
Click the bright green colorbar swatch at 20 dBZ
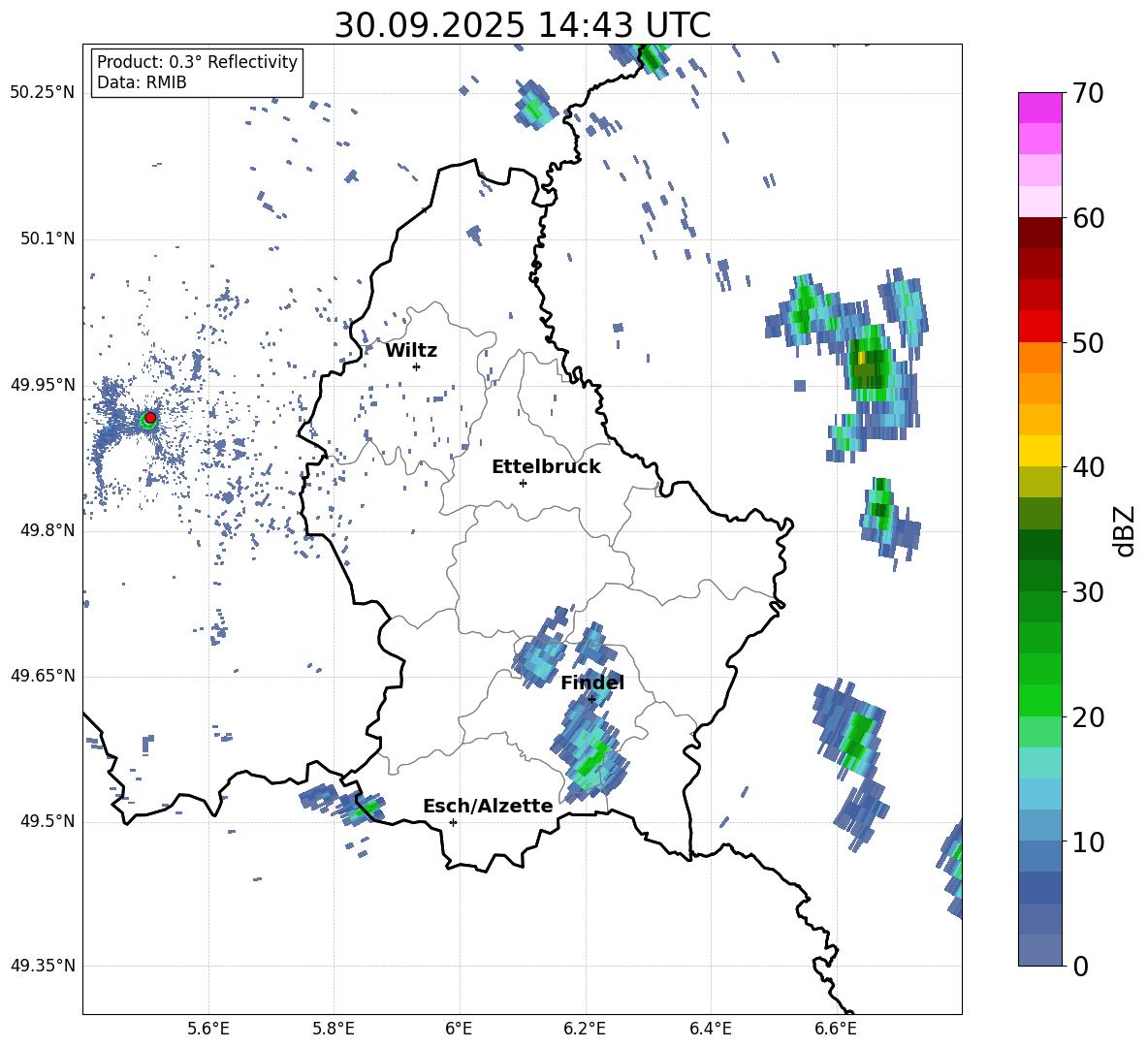click(1040, 701)
